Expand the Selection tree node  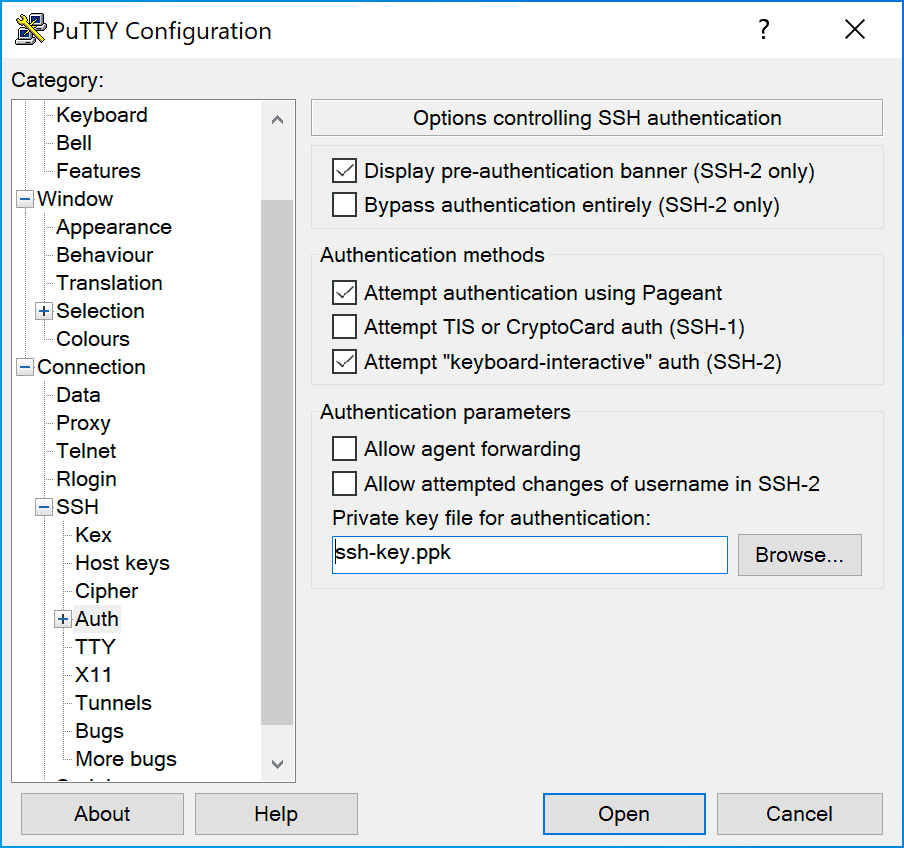[x=43, y=311]
